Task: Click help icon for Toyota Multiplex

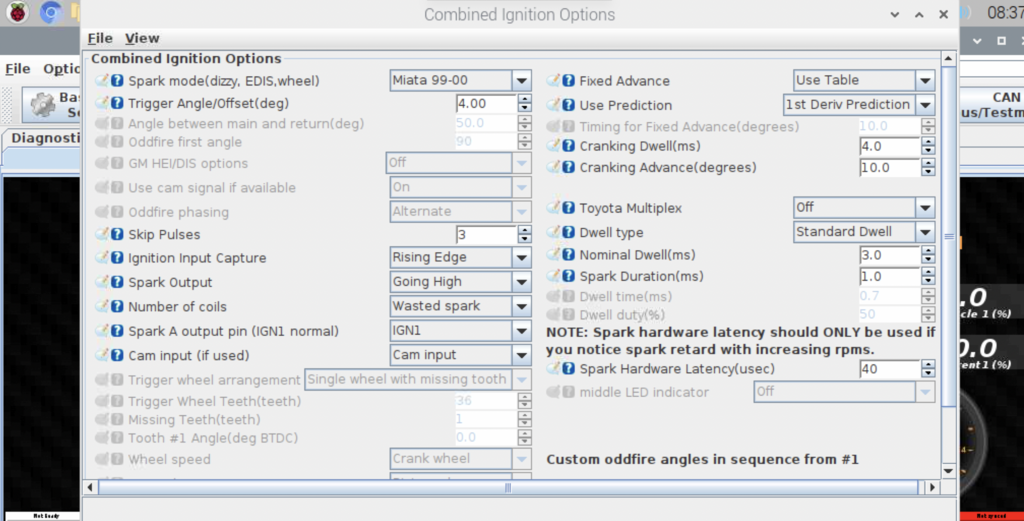Action: (x=569, y=208)
